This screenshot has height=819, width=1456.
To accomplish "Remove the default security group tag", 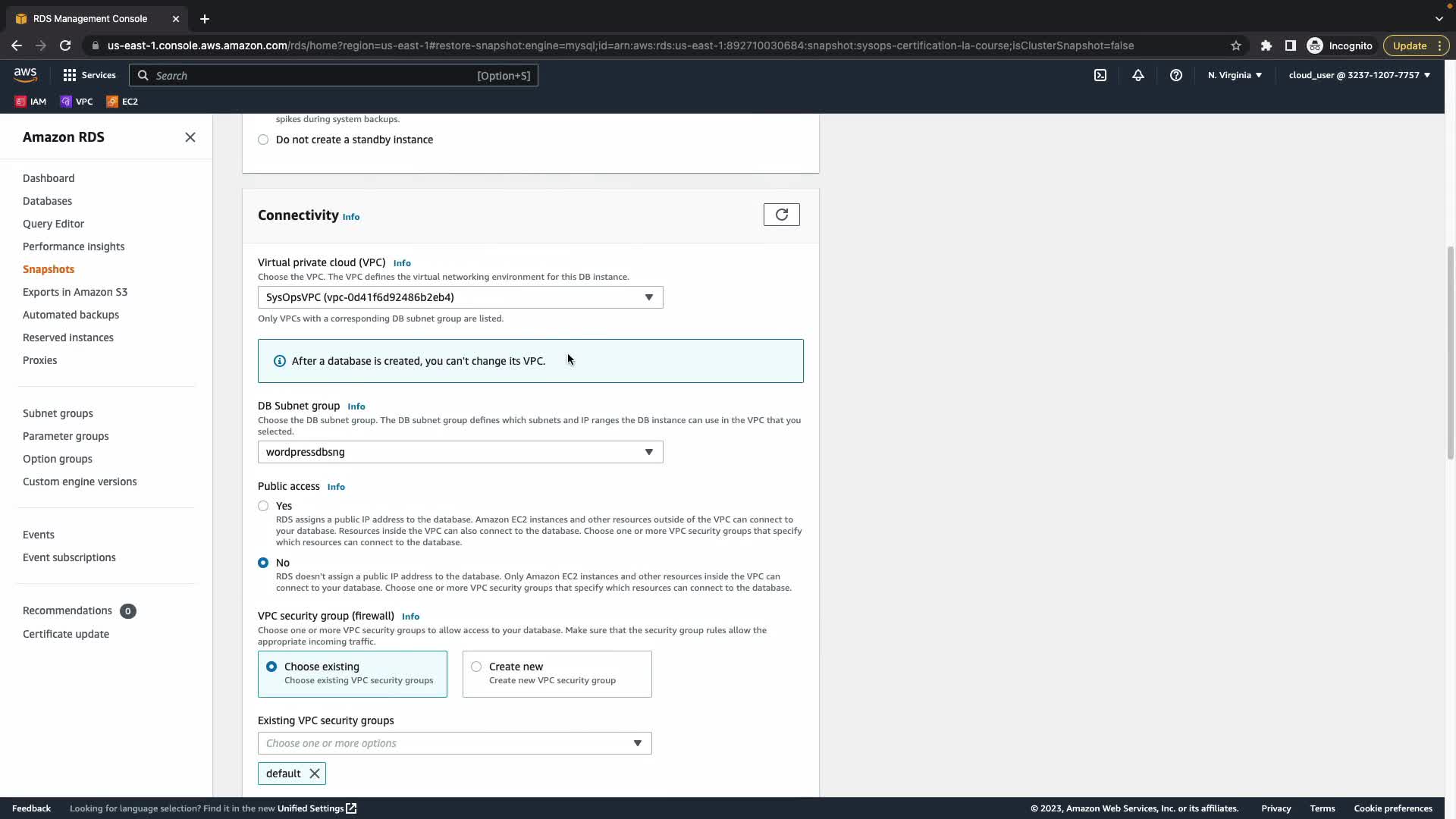I will (314, 773).
